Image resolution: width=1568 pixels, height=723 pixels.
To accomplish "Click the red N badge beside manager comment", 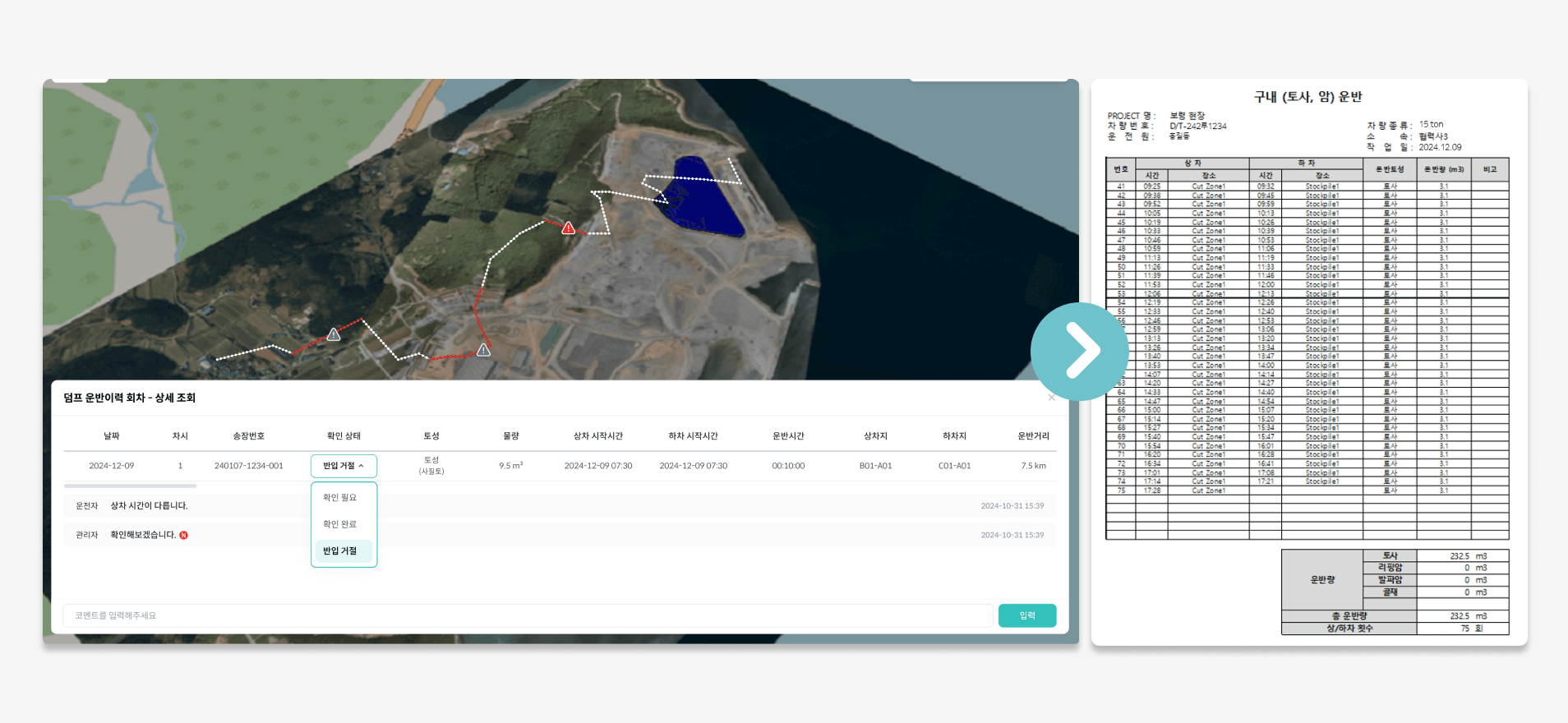I will pos(184,535).
